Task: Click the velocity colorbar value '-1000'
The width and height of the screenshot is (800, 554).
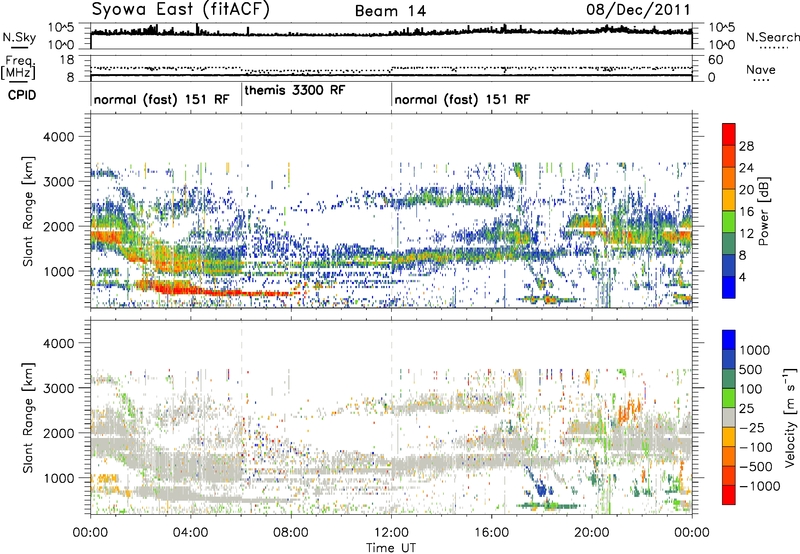Action: pyautogui.click(x=759, y=486)
